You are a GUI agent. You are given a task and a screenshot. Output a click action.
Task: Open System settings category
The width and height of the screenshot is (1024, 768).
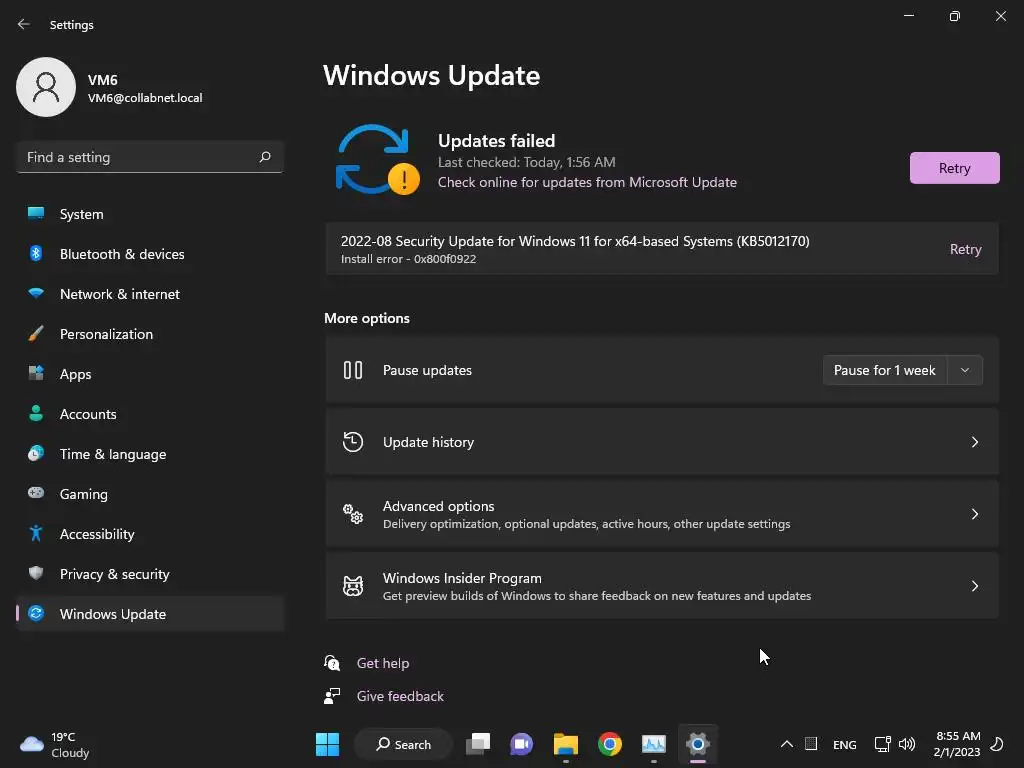(150, 214)
